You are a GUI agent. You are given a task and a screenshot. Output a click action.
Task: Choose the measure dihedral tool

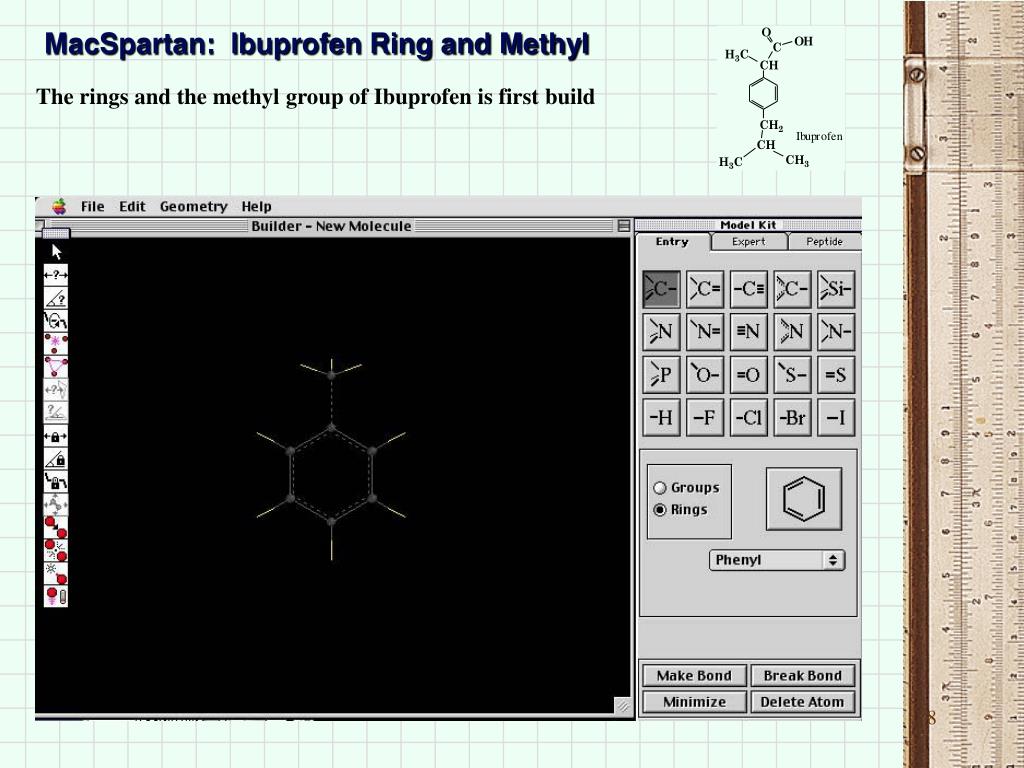point(56,321)
